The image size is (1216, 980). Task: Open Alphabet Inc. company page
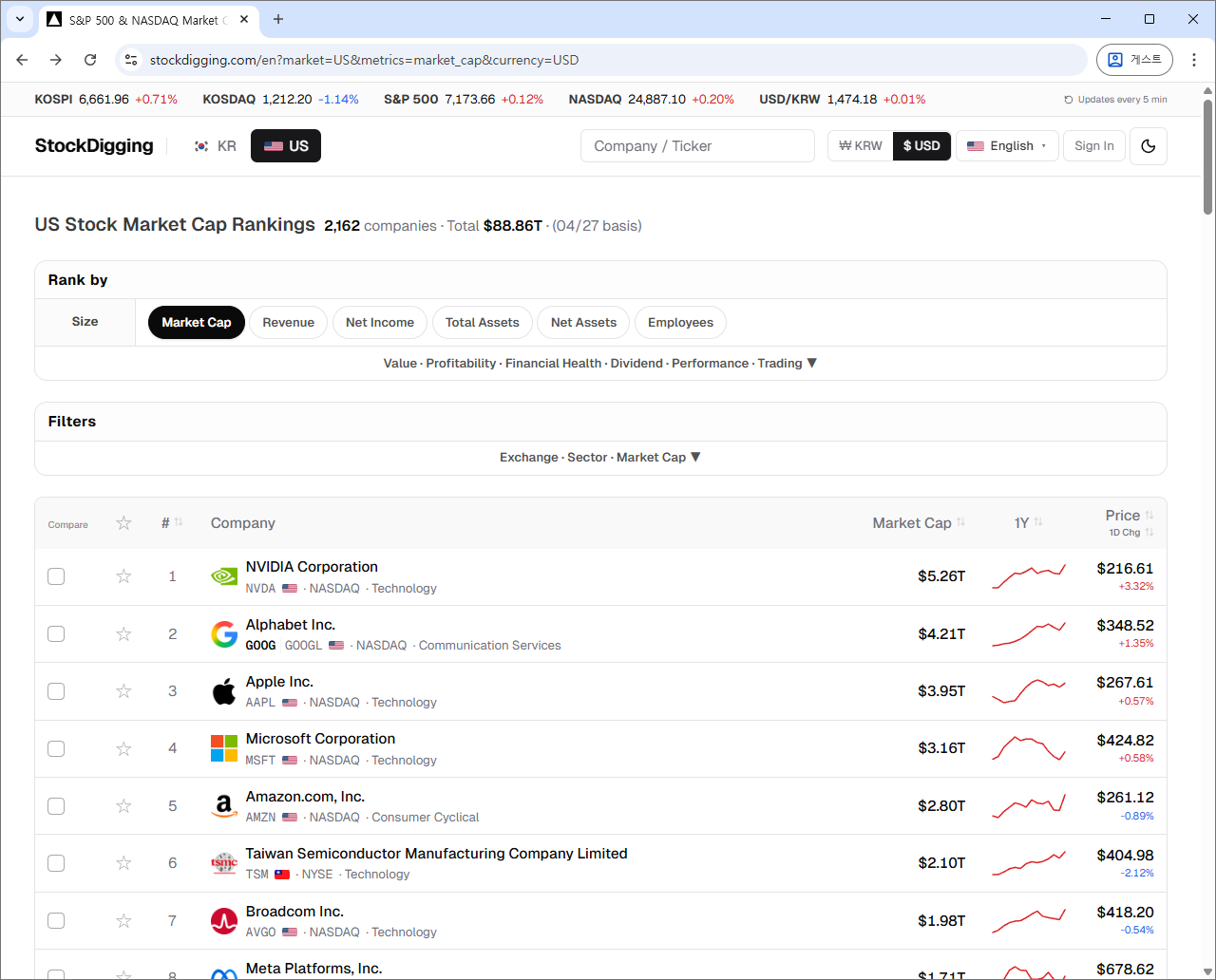pos(291,625)
